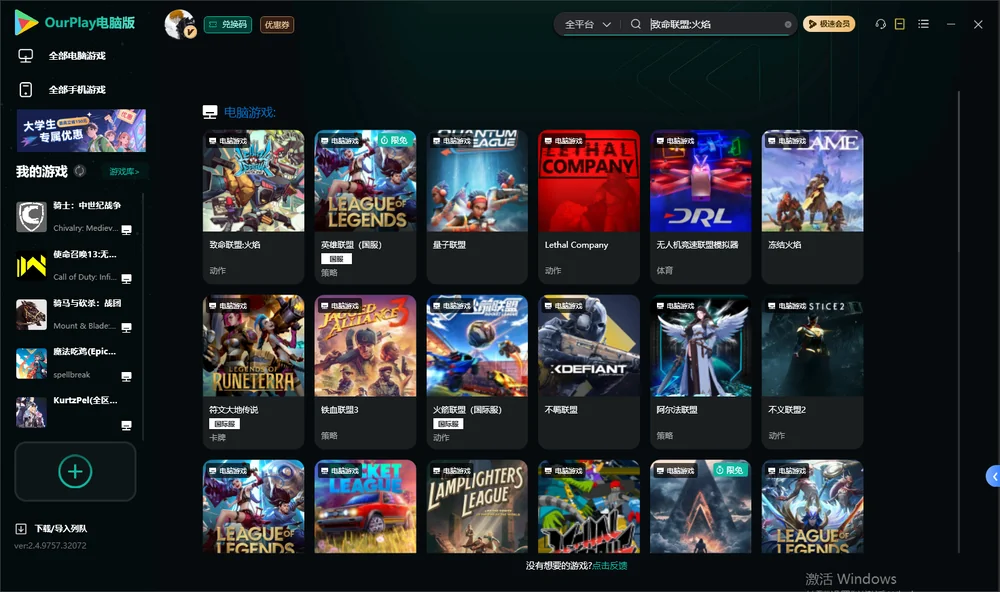Select KurtzPel in my games list

pos(75,412)
